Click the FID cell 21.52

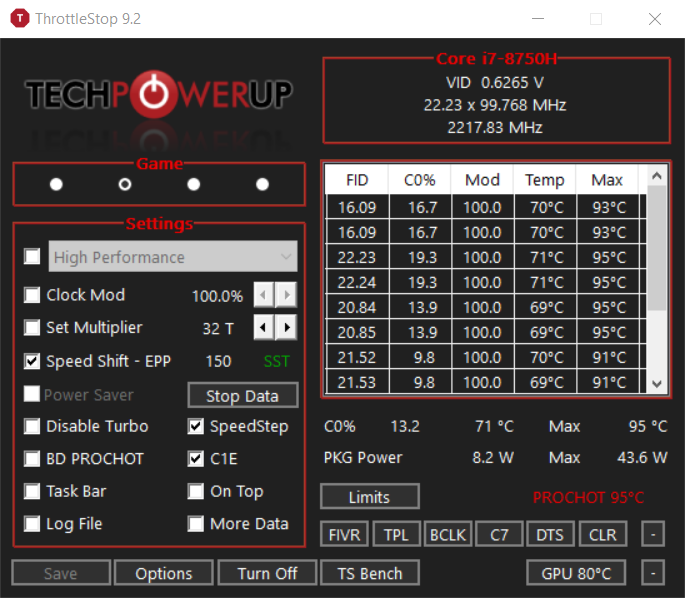point(357,358)
